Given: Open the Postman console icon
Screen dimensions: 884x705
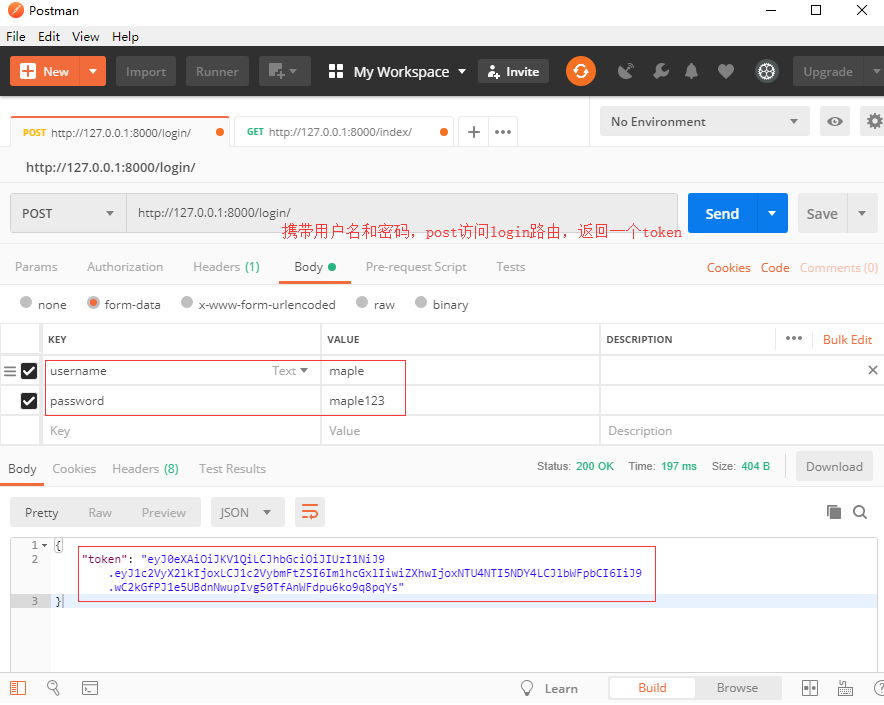Looking at the screenshot, I should click(90, 688).
